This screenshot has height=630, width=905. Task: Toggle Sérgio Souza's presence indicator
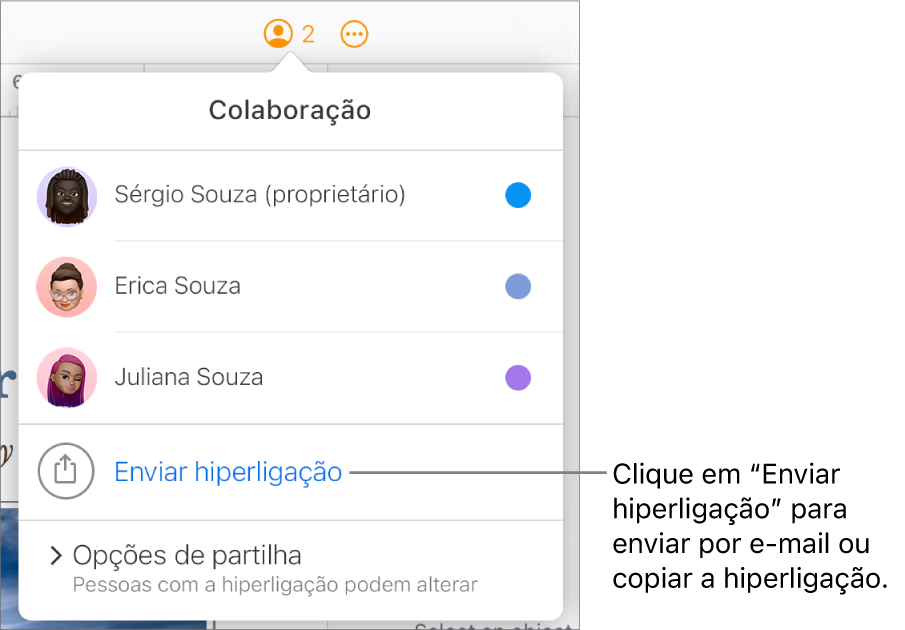click(x=518, y=196)
